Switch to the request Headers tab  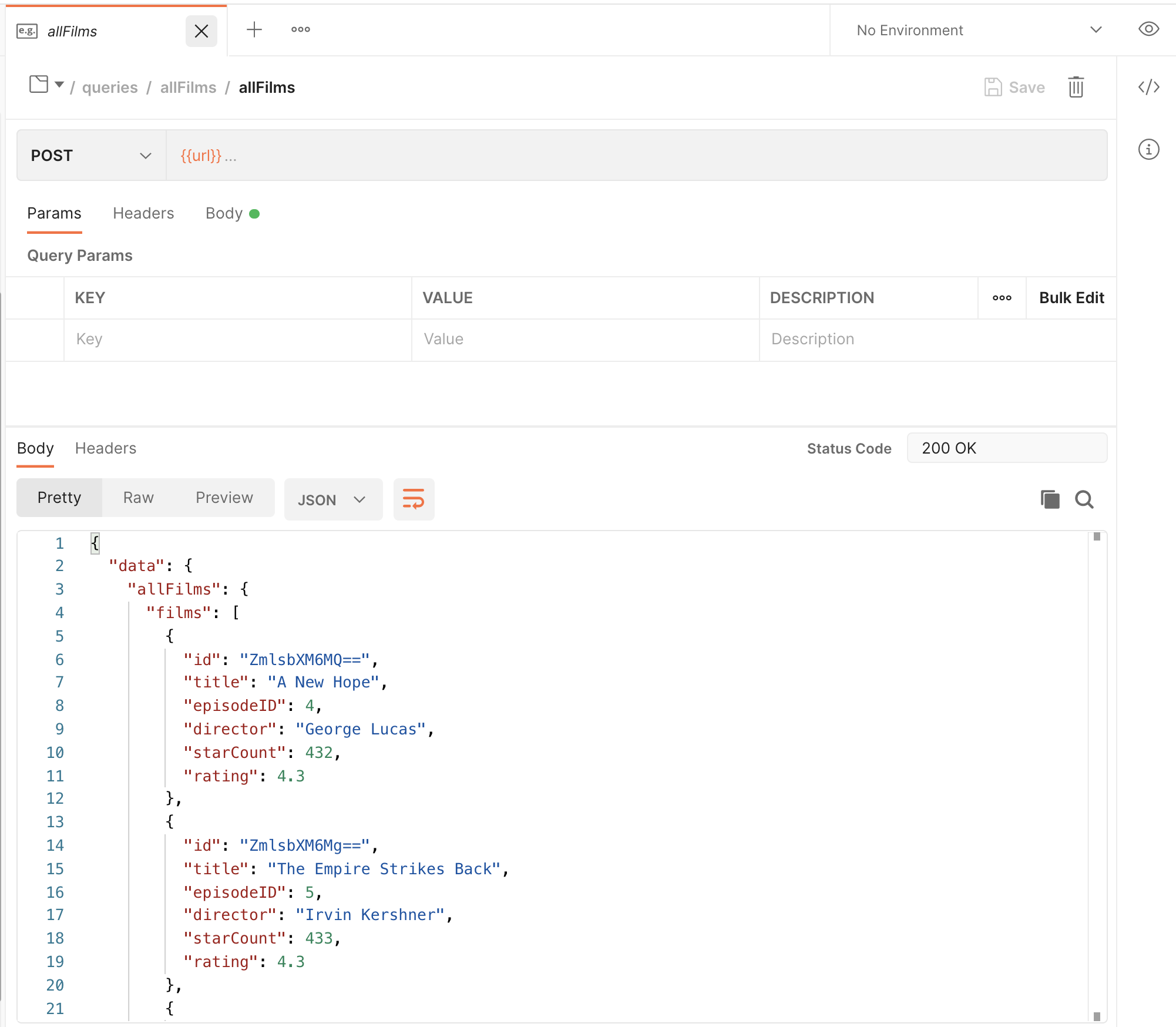pos(143,213)
